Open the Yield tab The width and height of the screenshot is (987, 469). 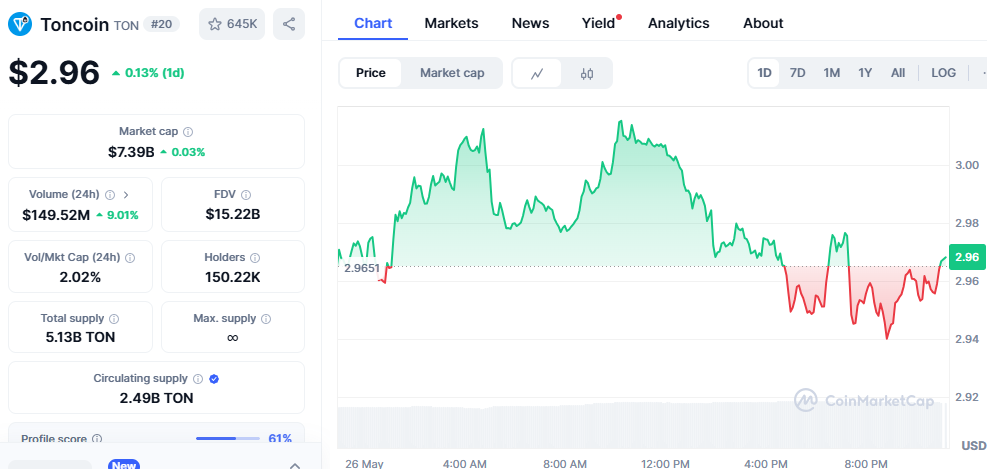[x=599, y=23]
